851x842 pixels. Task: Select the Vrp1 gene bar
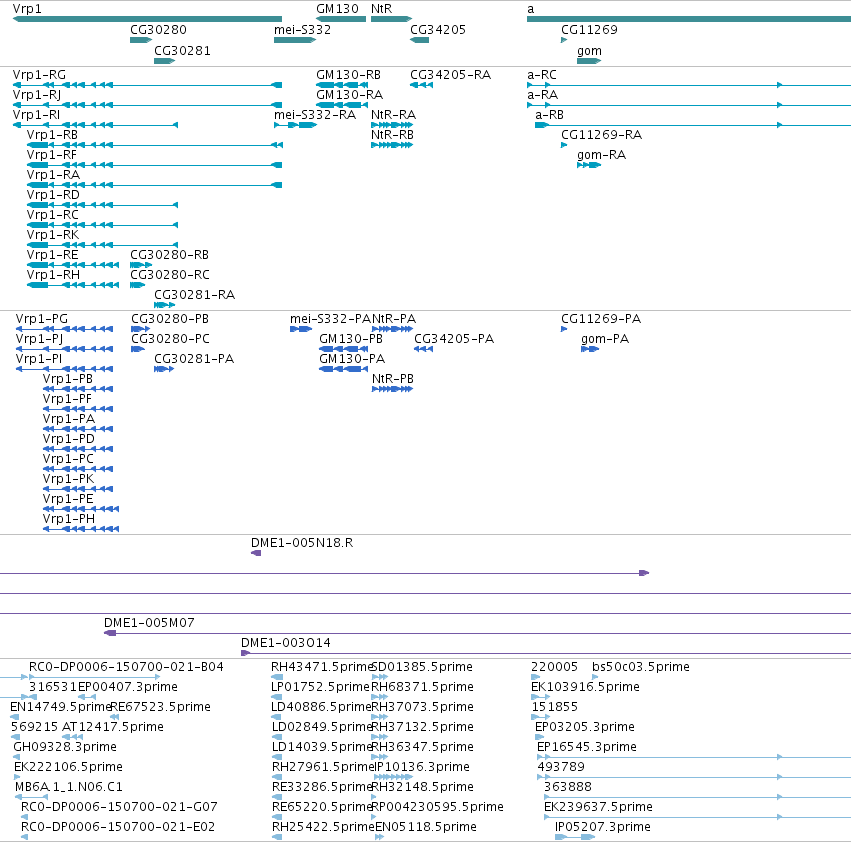pos(147,19)
